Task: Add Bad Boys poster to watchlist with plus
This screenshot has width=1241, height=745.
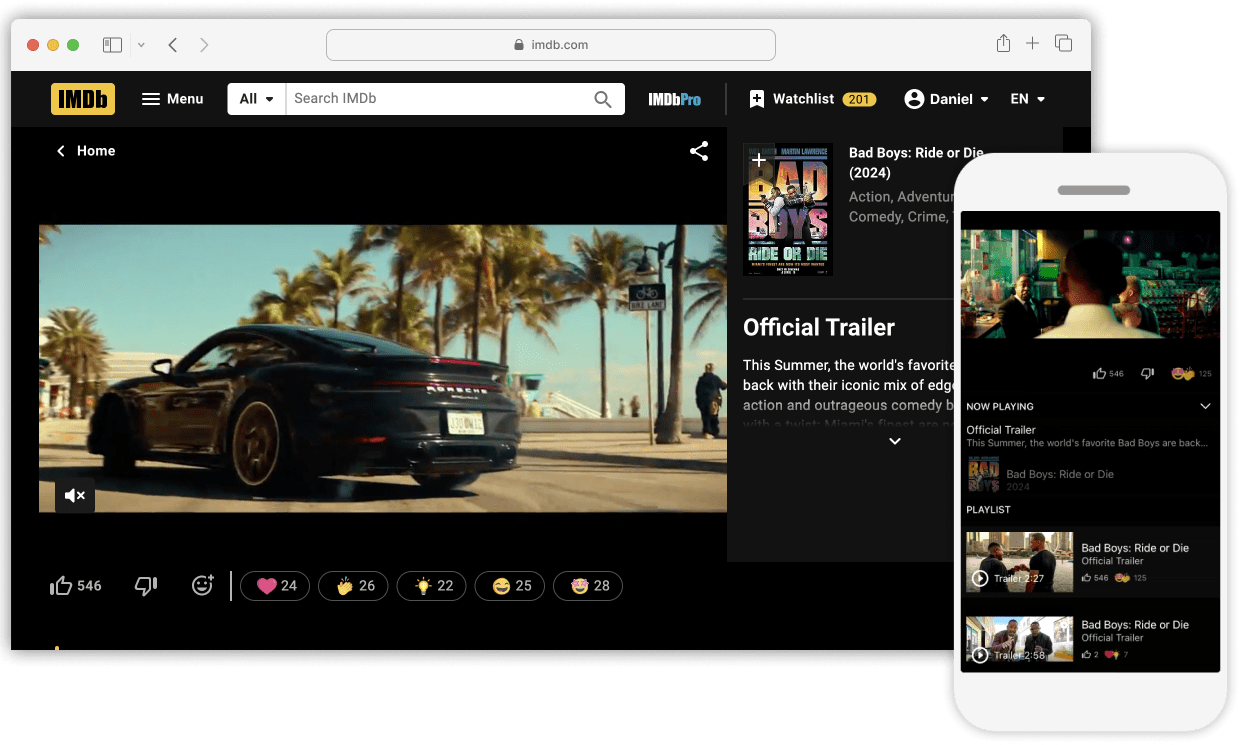Action: (759, 160)
